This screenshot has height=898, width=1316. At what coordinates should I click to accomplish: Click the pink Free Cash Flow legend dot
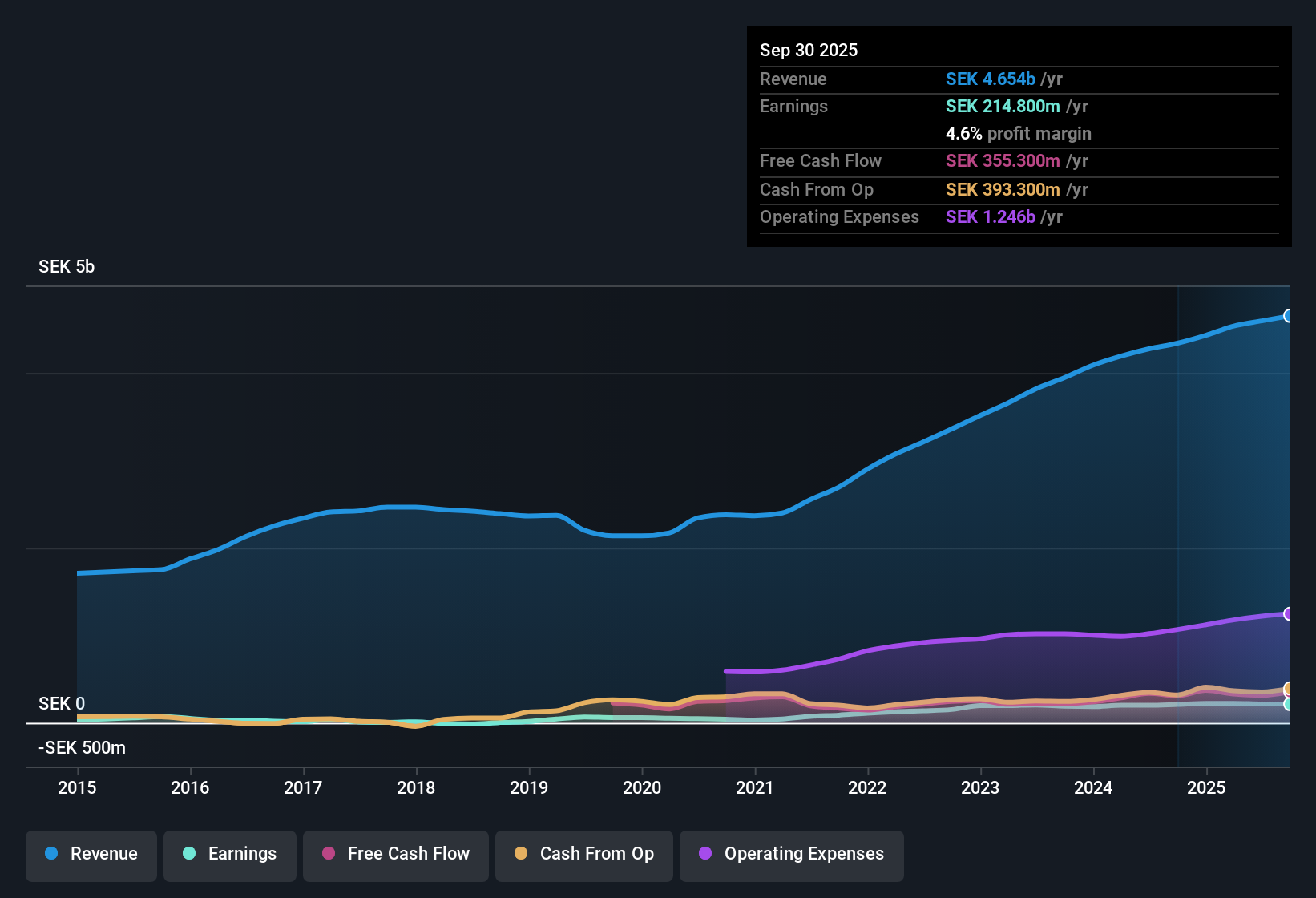[328, 854]
